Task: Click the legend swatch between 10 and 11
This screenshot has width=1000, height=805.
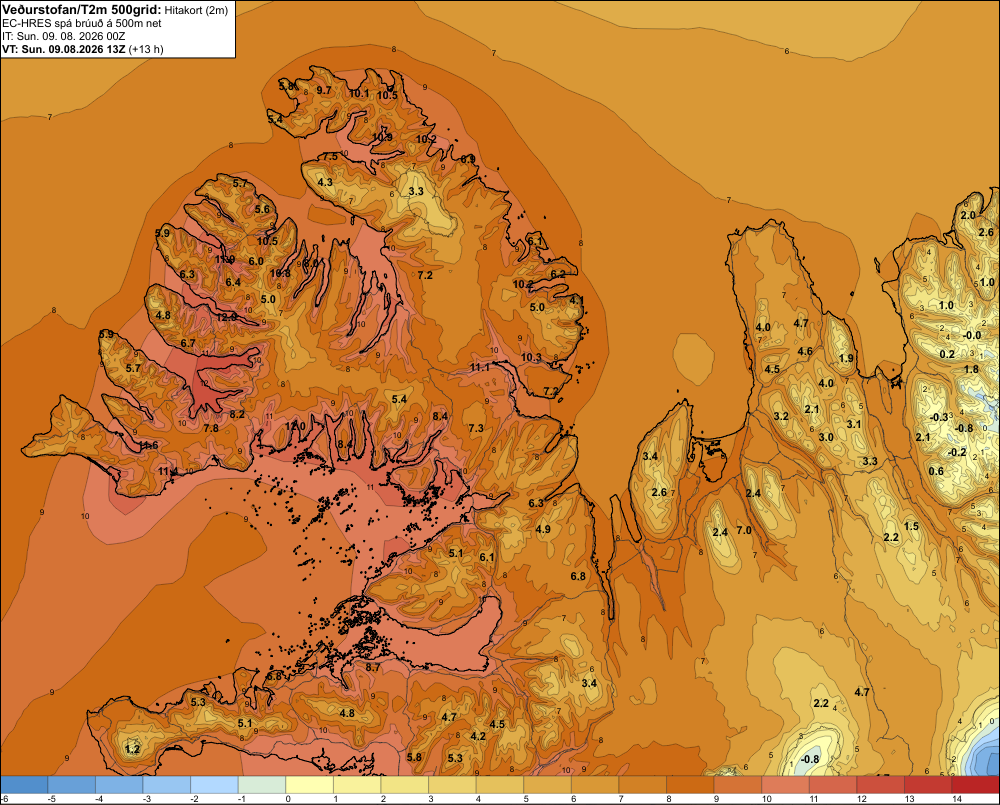Action: (785, 785)
